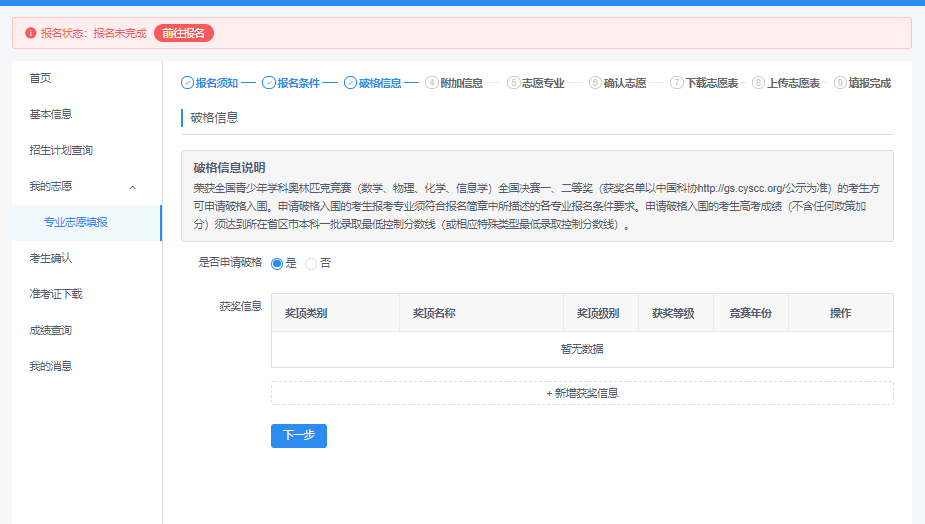The height and width of the screenshot is (524, 925).
Task: Open 准考证下载 page
Action: pyautogui.click(x=56, y=294)
